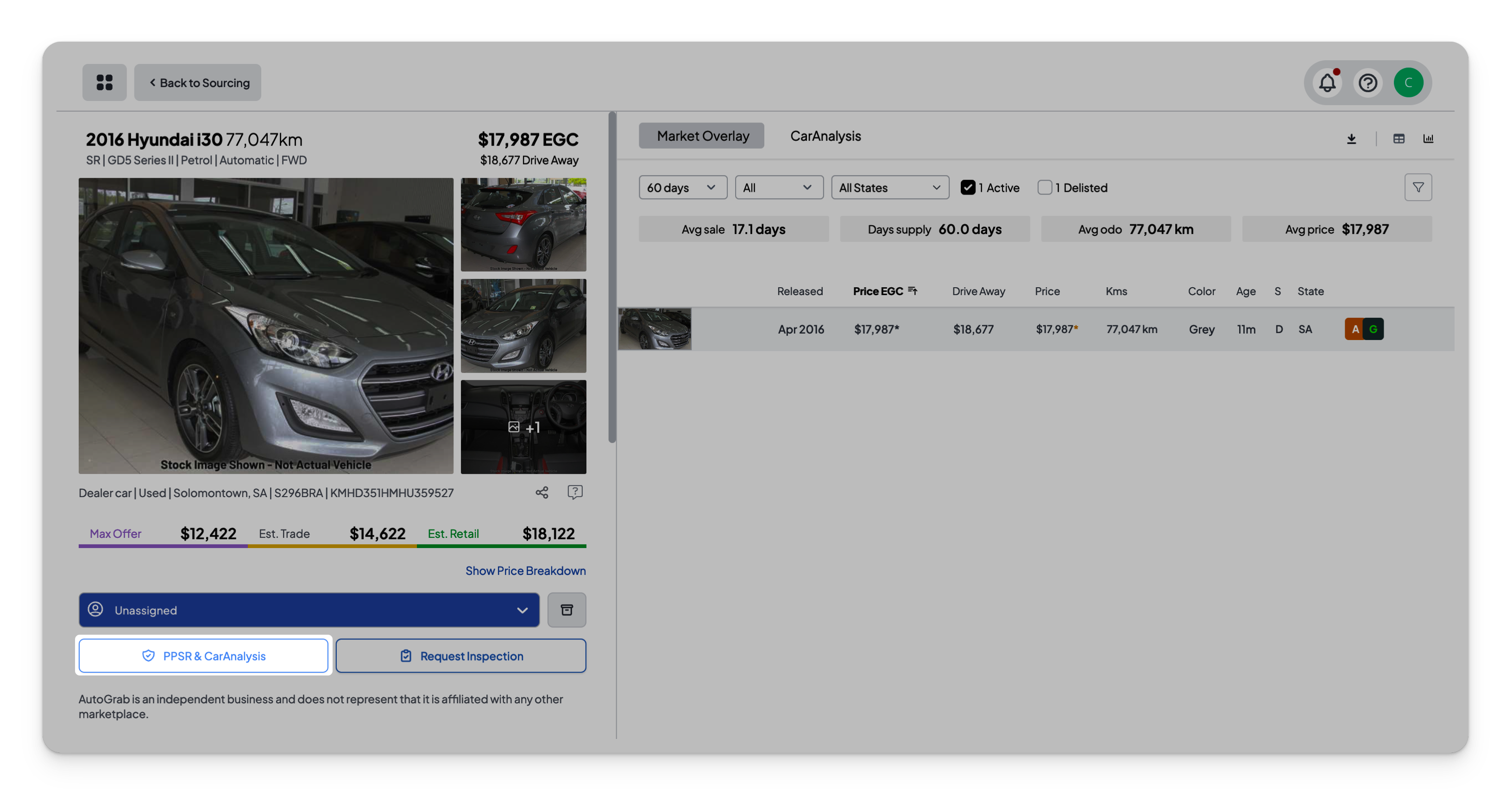Uncheck the 1 Active checkbox
This screenshot has width=1512, height=795.
pos(968,187)
